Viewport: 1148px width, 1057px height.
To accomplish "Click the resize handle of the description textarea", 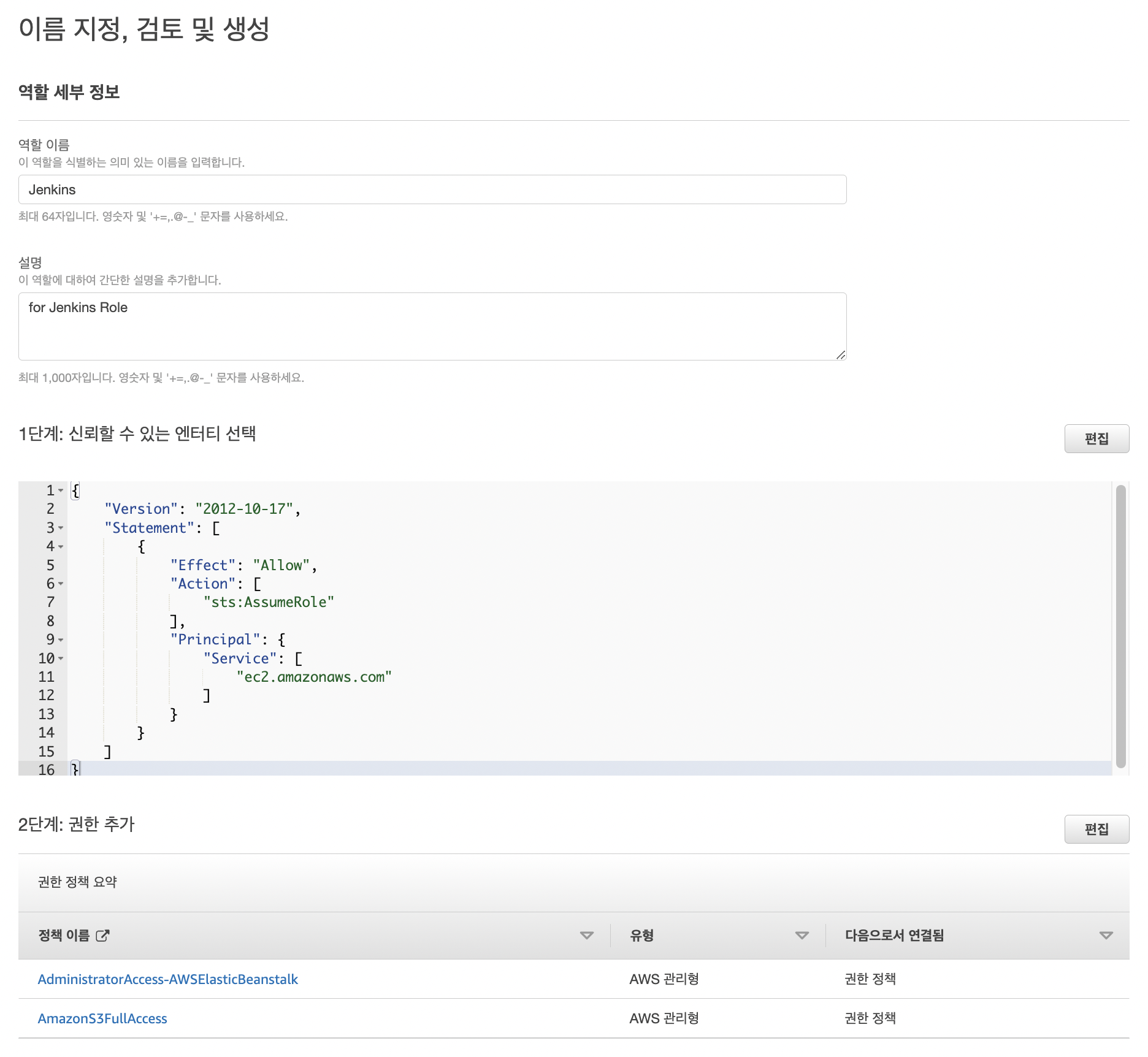I will pos(841,354).
